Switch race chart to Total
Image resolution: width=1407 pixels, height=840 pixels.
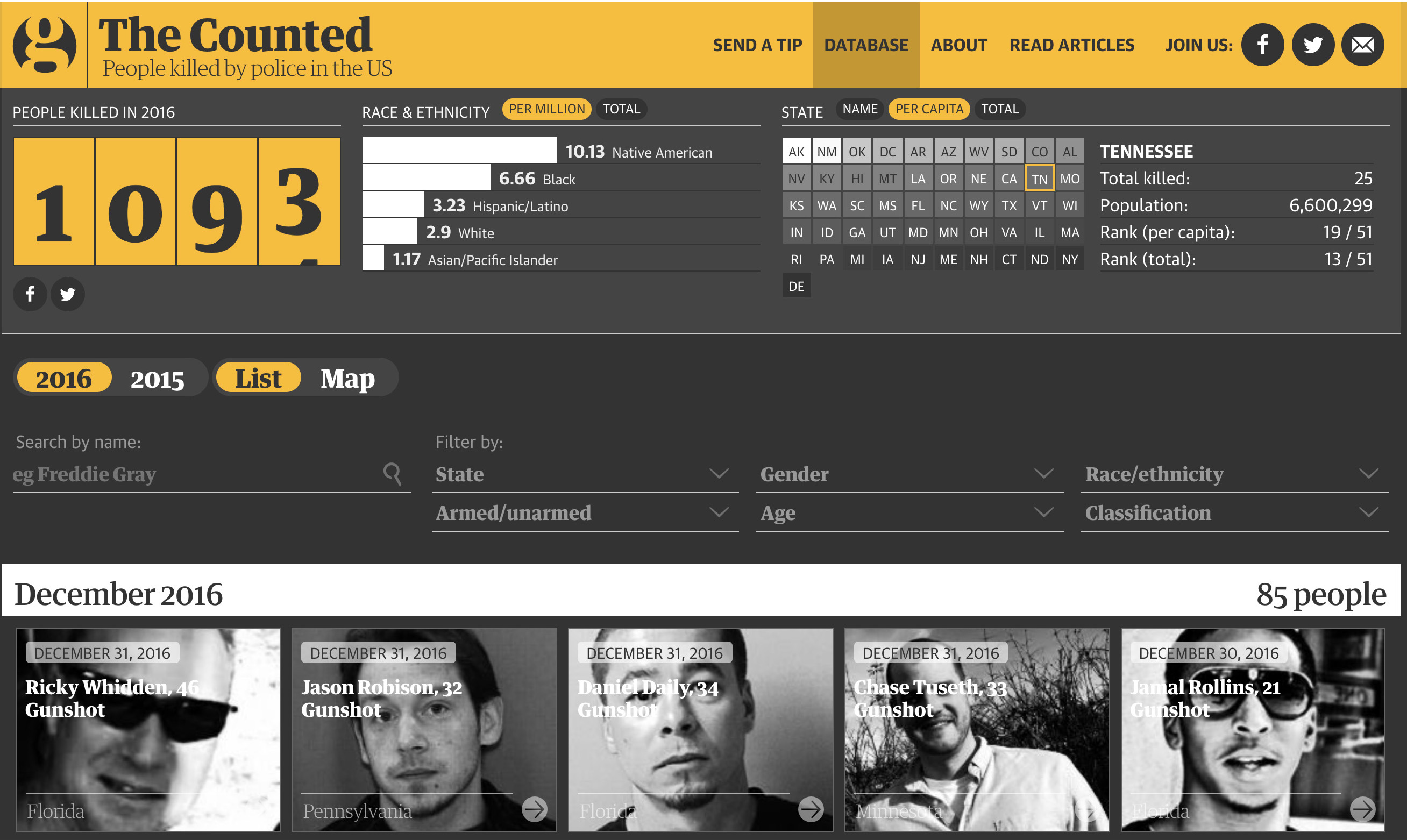tap(621, 109)
